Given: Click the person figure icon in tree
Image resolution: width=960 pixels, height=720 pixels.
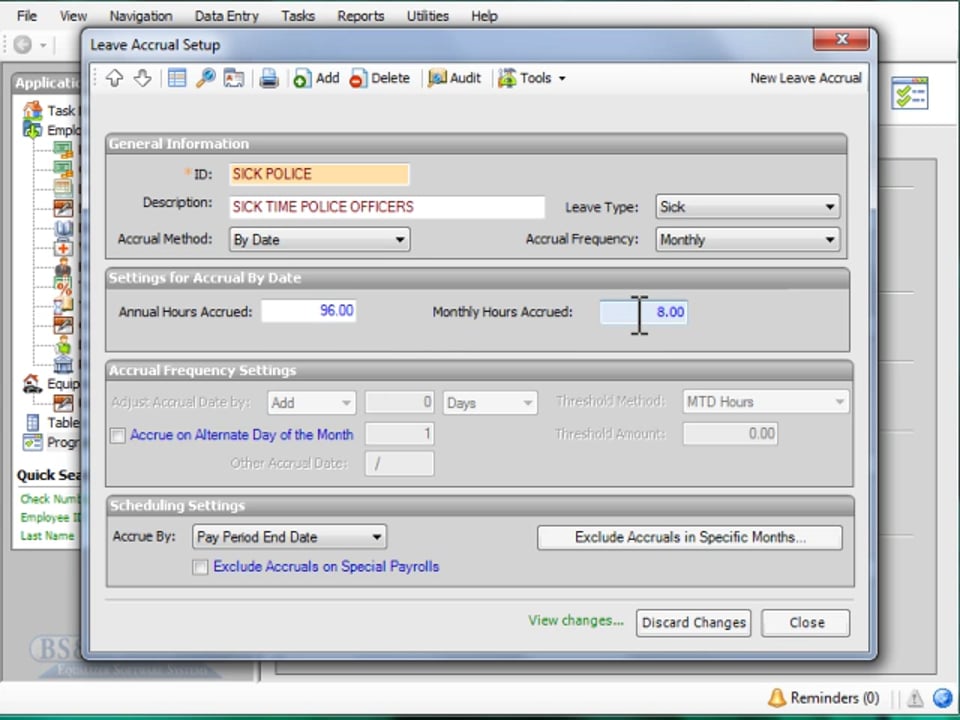Looking at the screenshot, I should coord(63,268).
